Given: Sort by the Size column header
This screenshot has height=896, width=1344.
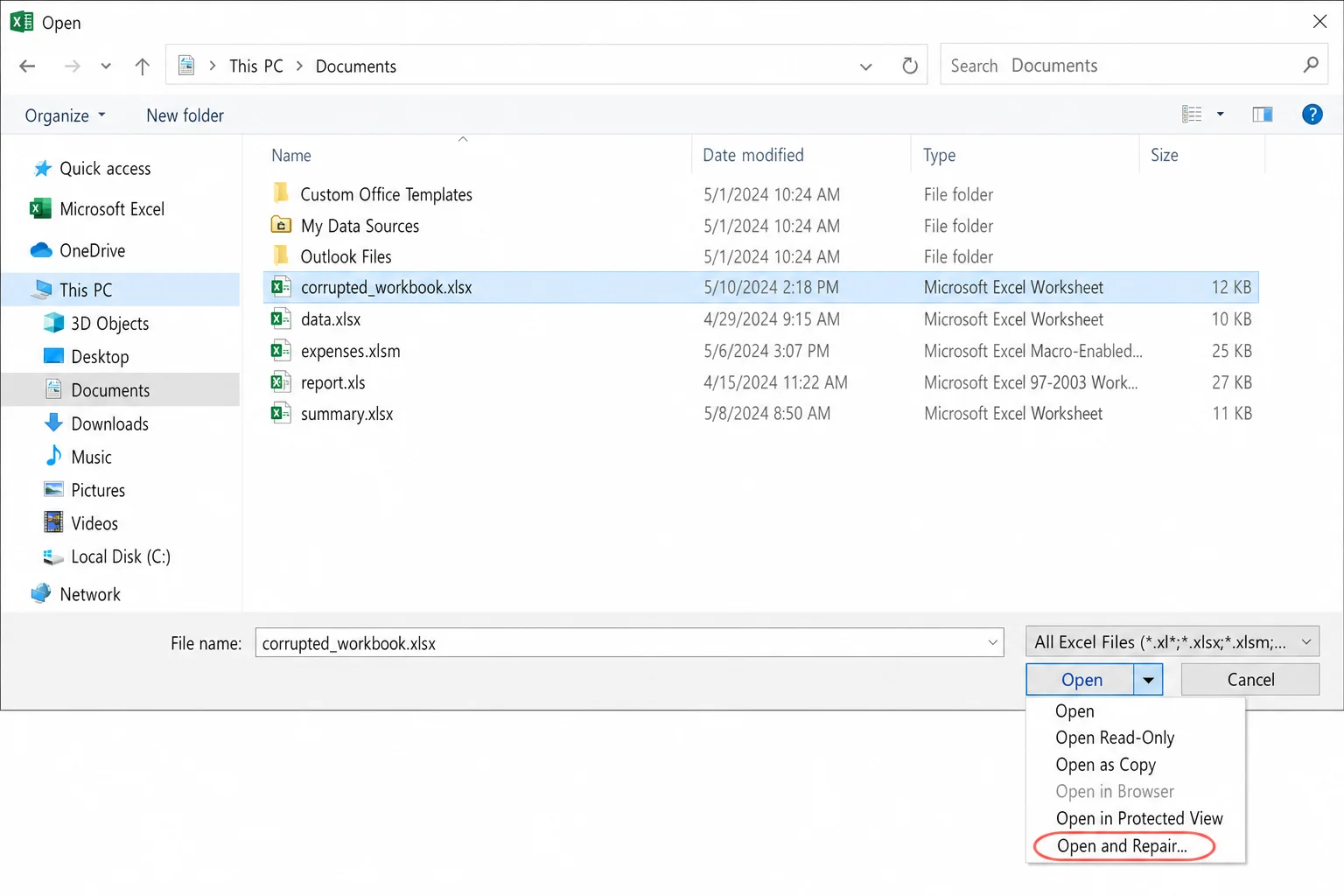Looking at the screenshot, I should 1165,155.
